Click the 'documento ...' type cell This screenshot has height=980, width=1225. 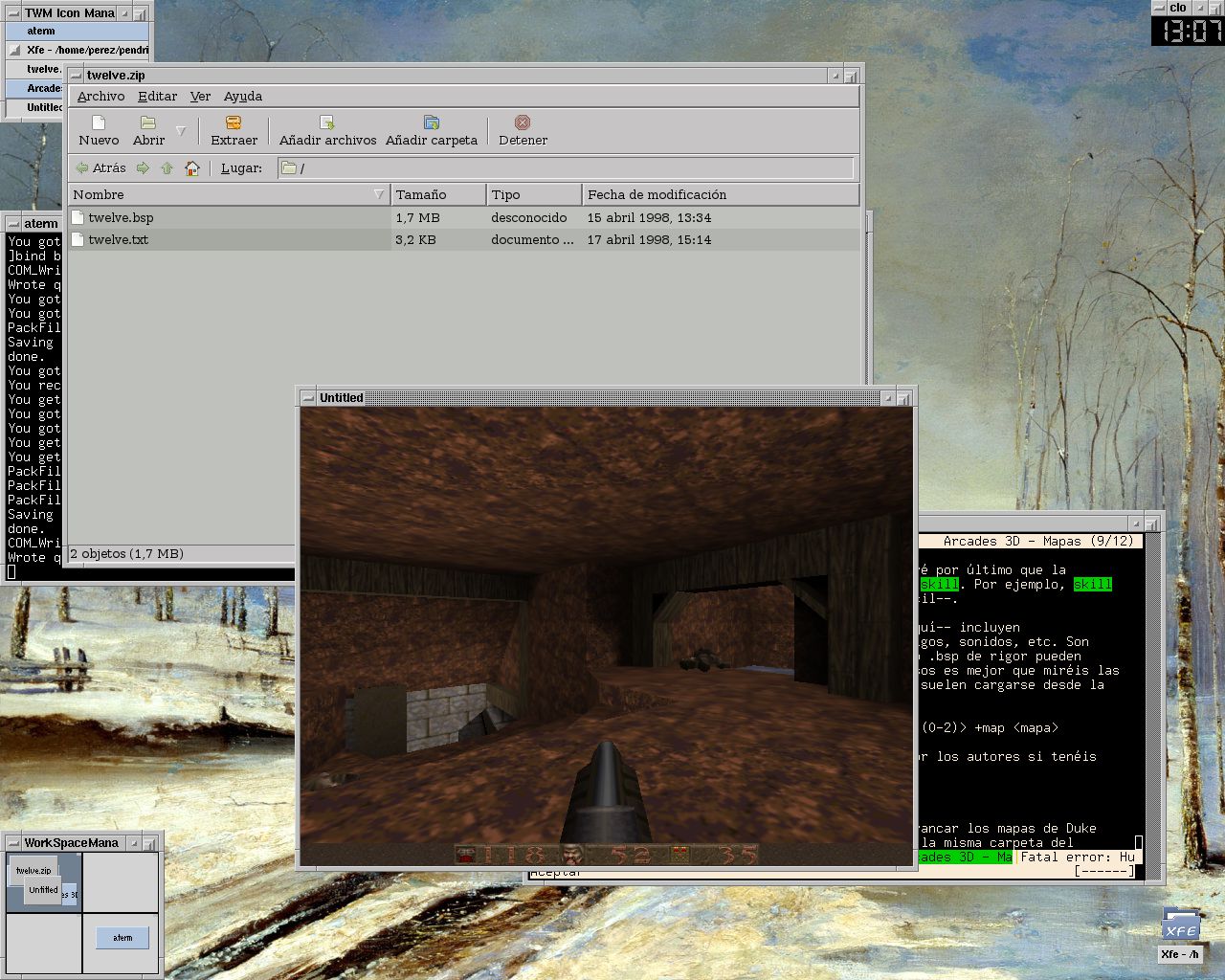pyautogui.click(x=532, y=239)
